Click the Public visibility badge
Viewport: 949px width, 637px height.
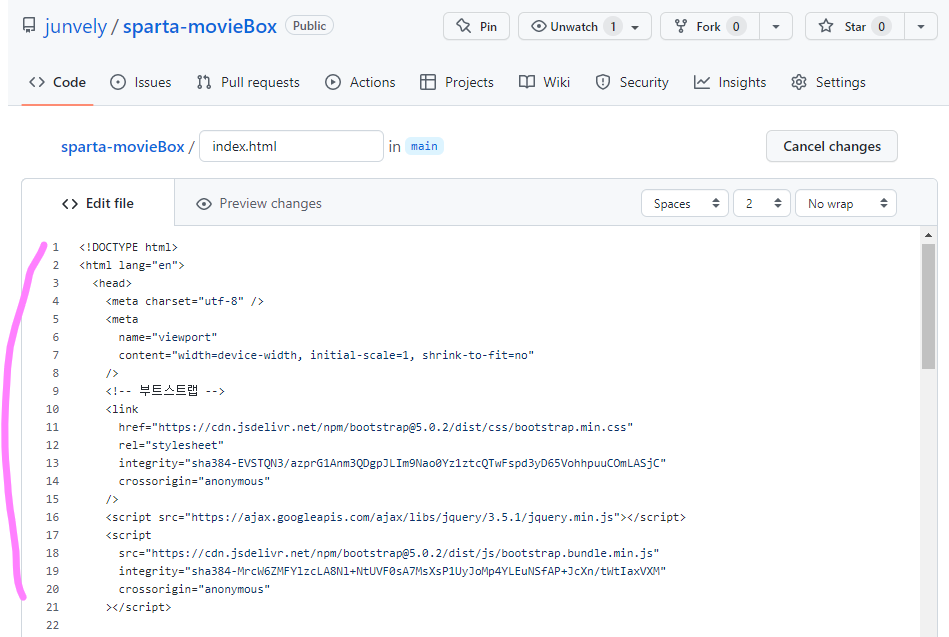[309, 26]
